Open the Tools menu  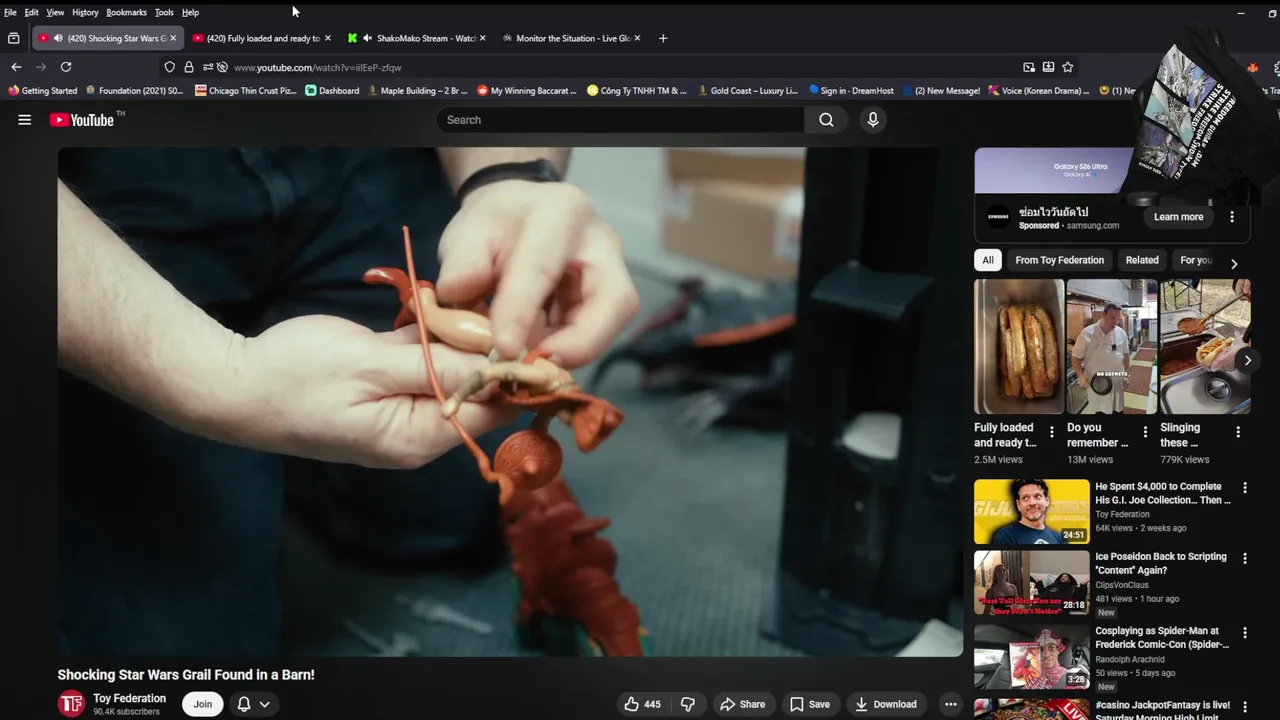[x=164, y=12]
